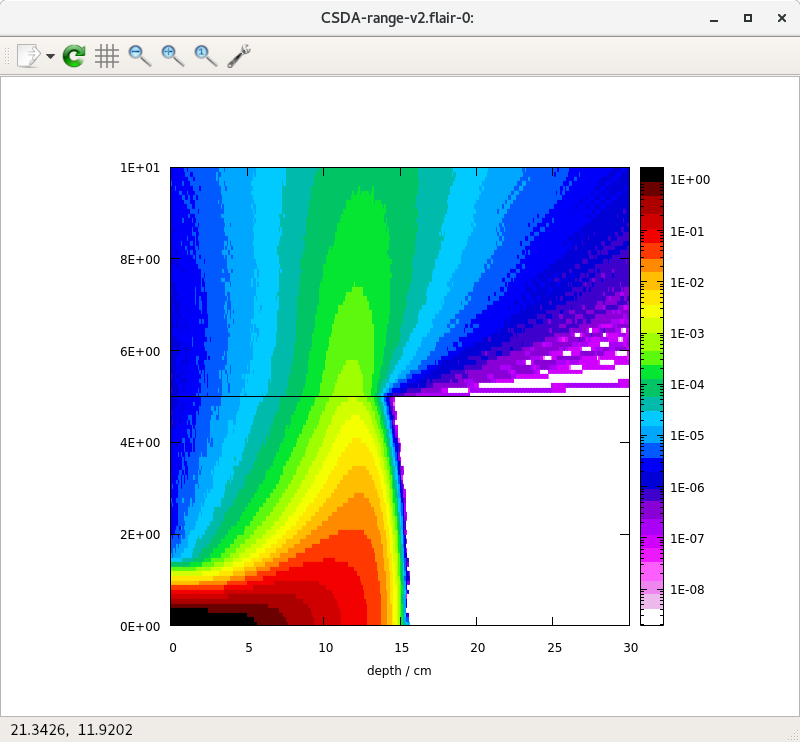Click the white band at colorbar bottom
This screenshot has width=800, height=742.
(x=652, y=617)
